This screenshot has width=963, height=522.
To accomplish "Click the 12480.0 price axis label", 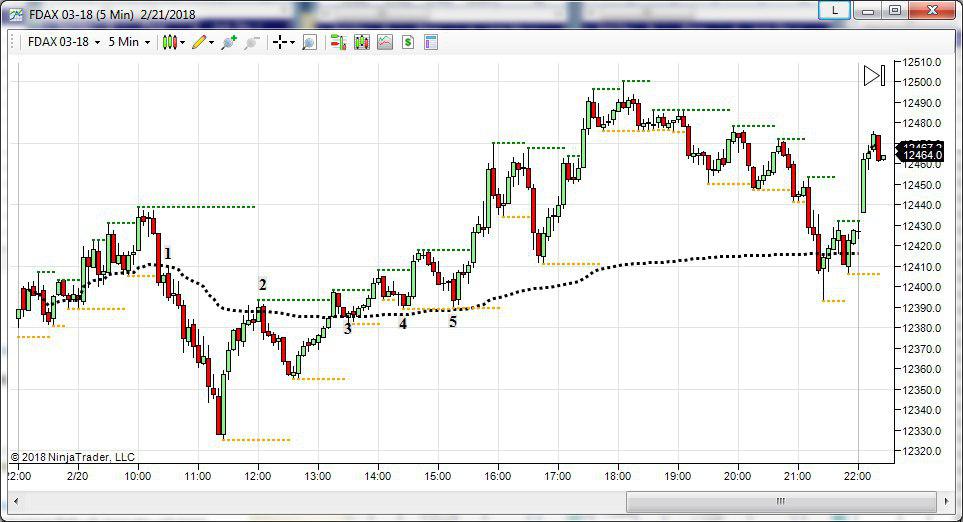I will (922, 123).
